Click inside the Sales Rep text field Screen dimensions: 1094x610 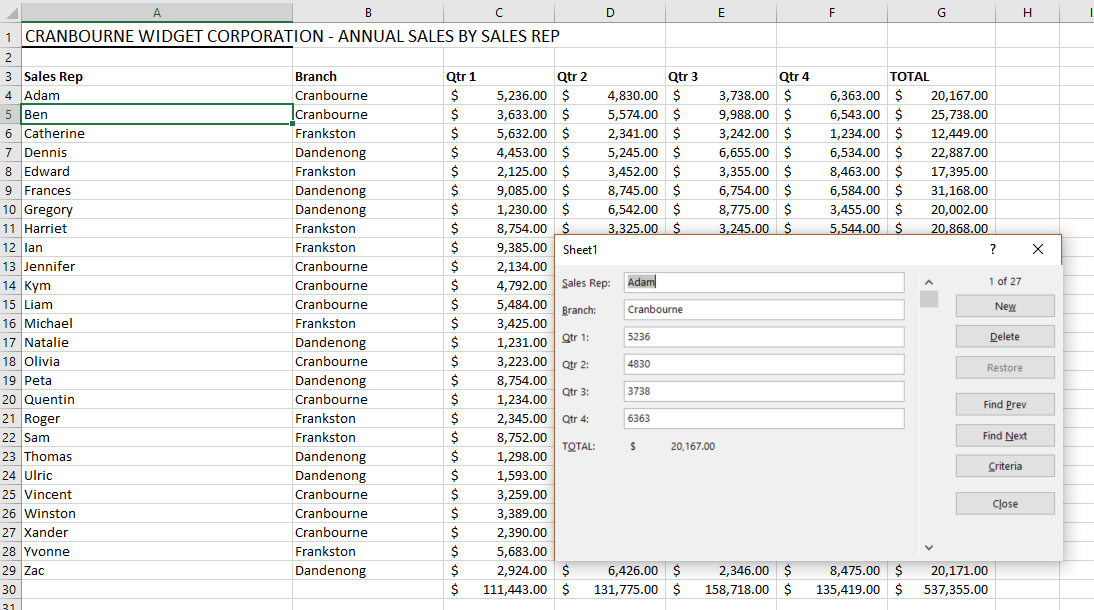coord(763,282)
